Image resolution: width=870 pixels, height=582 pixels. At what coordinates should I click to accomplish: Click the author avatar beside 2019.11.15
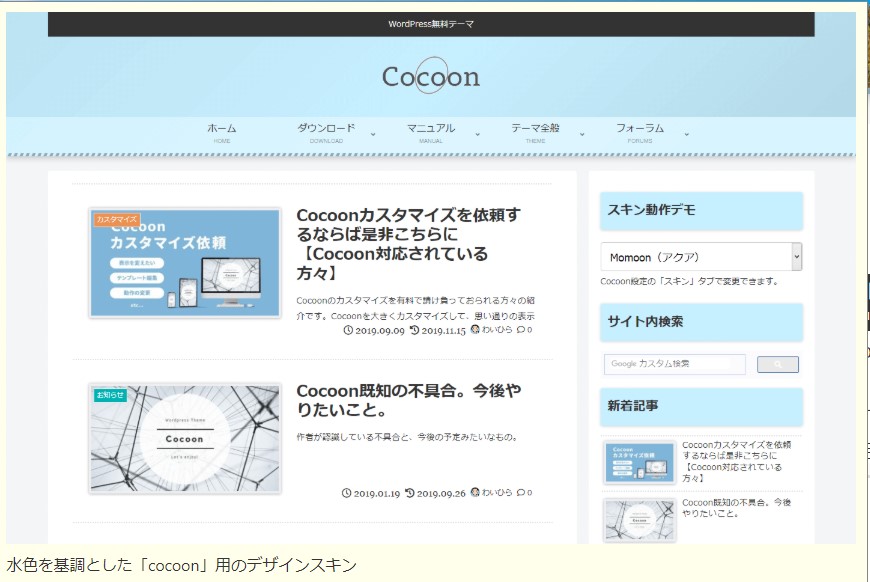[475, 329]
